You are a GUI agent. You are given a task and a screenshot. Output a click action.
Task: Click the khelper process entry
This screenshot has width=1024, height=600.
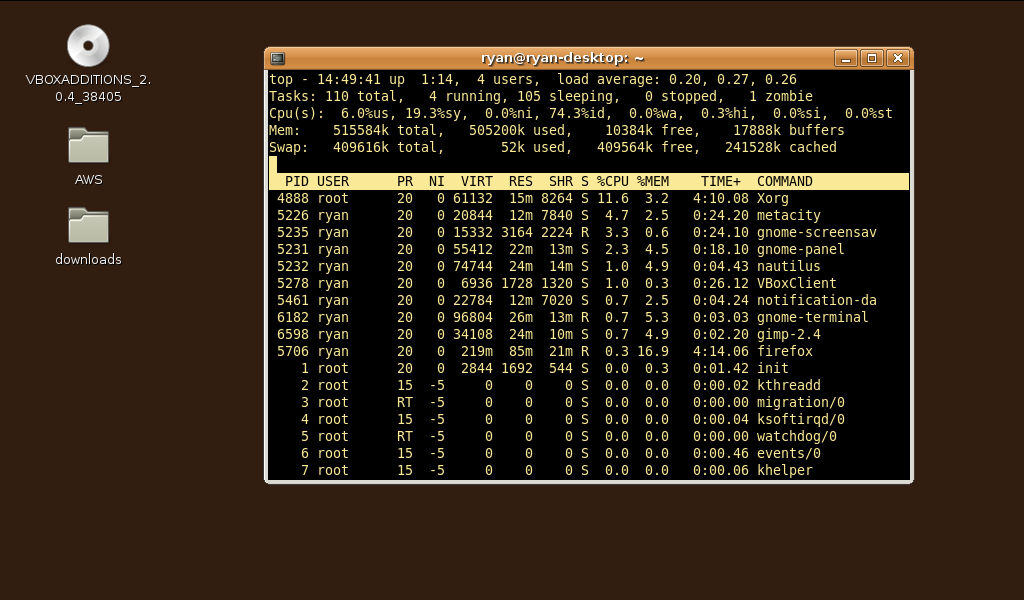click(x=784, y=471)
